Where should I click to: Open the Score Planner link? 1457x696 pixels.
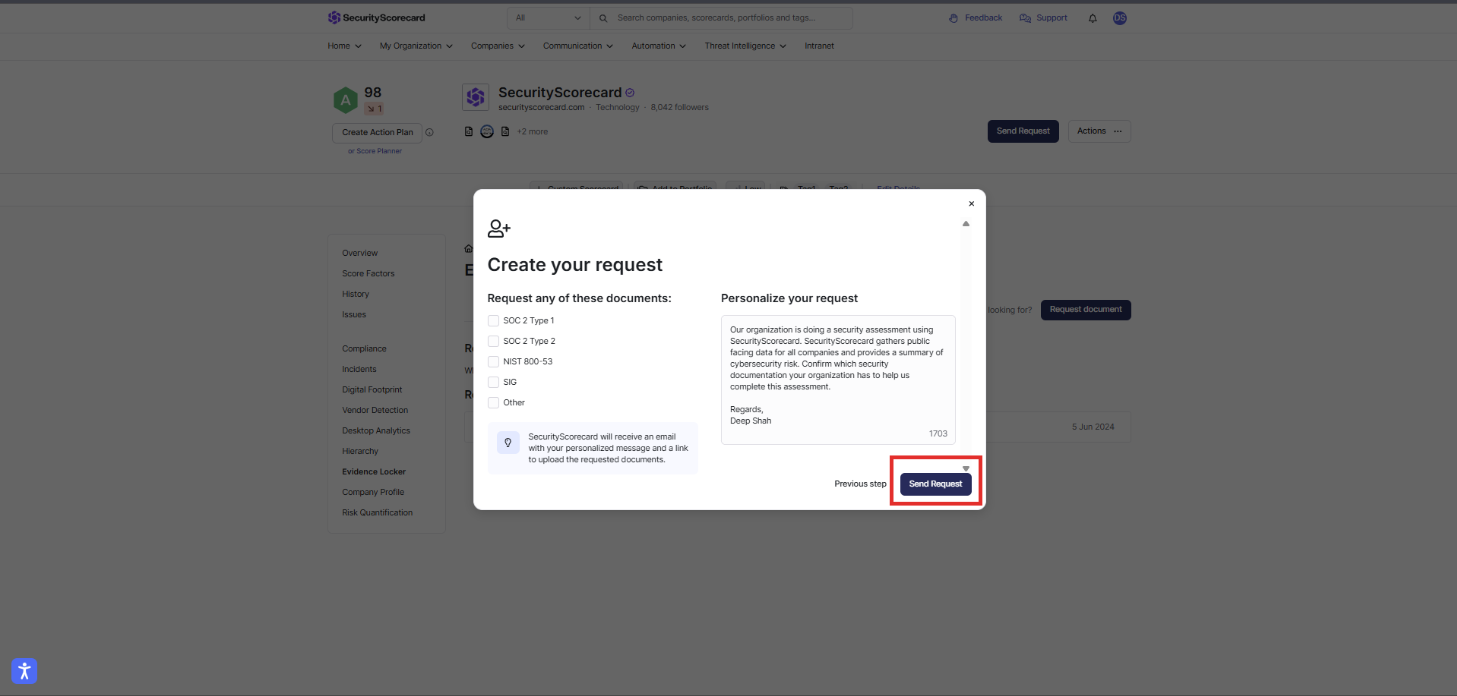[379, 151]
